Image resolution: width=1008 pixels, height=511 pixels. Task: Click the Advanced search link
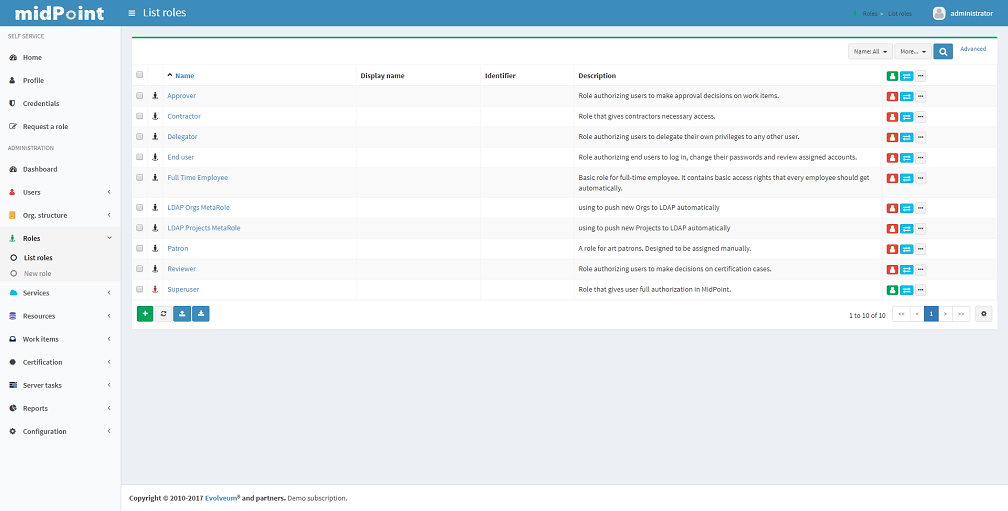point(973,49)
